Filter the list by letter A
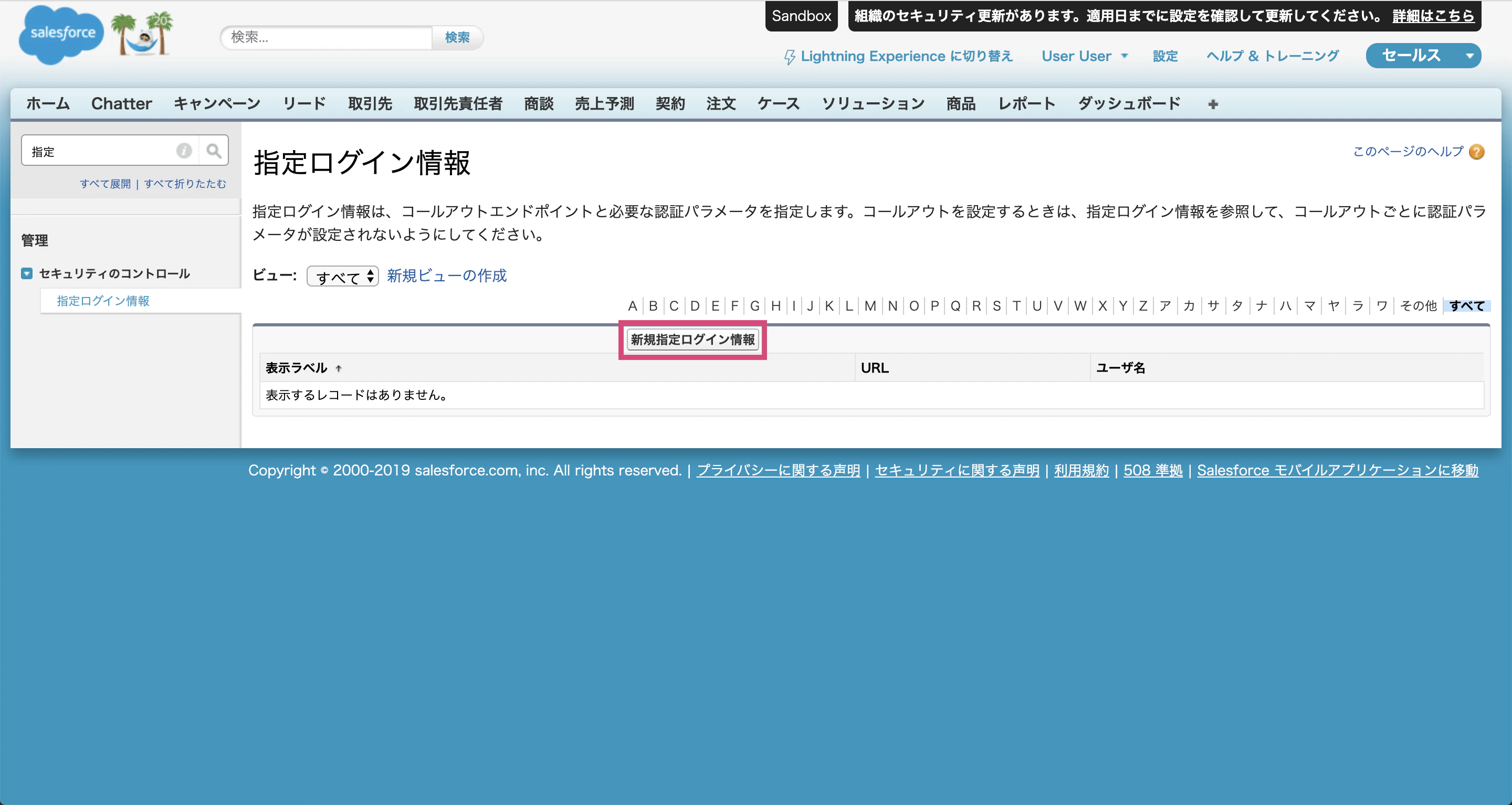Image resolution: width=1512 pixels, height=805 pixels. (x=632, y=306)
